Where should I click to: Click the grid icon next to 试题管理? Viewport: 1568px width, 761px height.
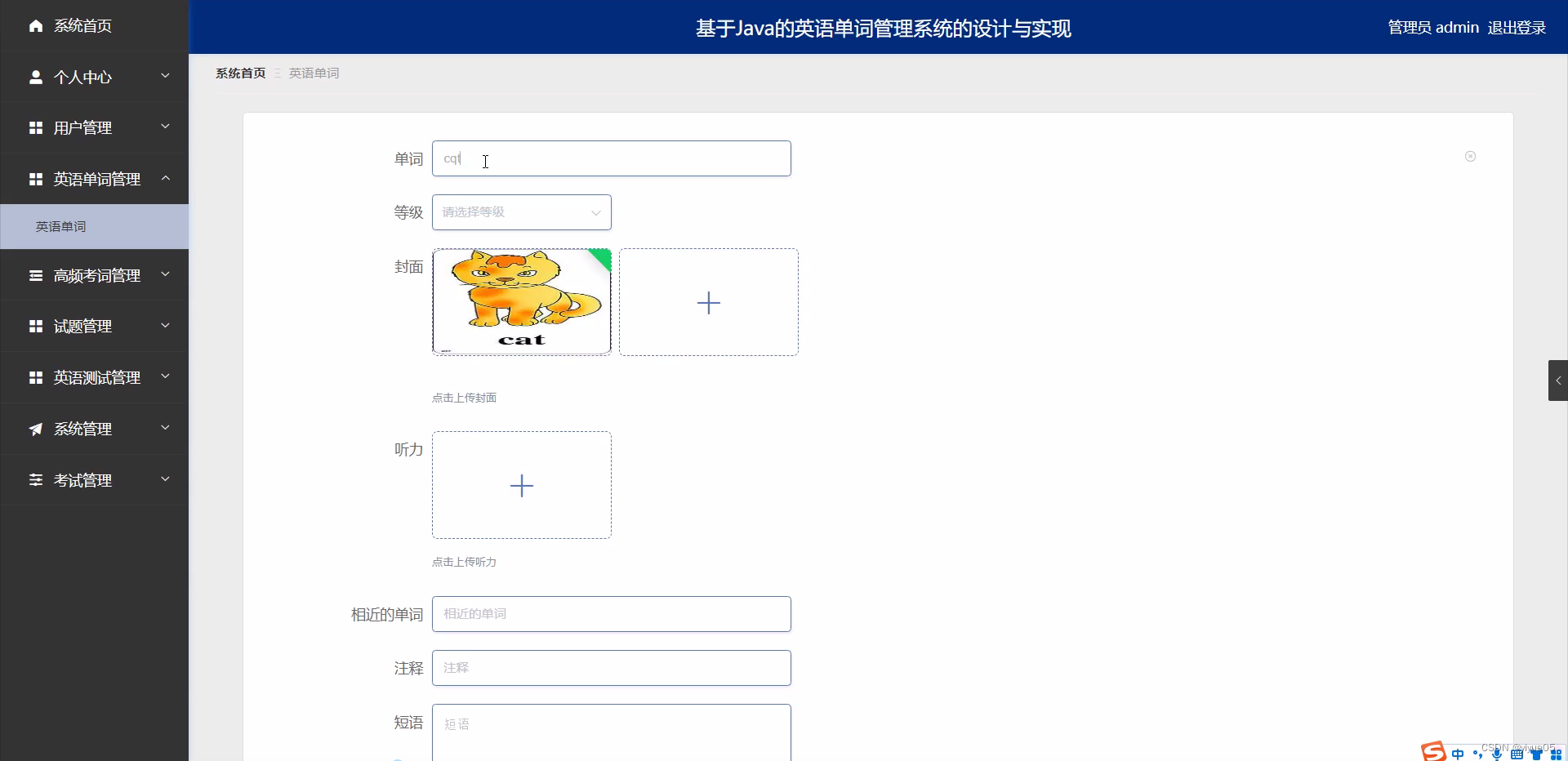35,326
